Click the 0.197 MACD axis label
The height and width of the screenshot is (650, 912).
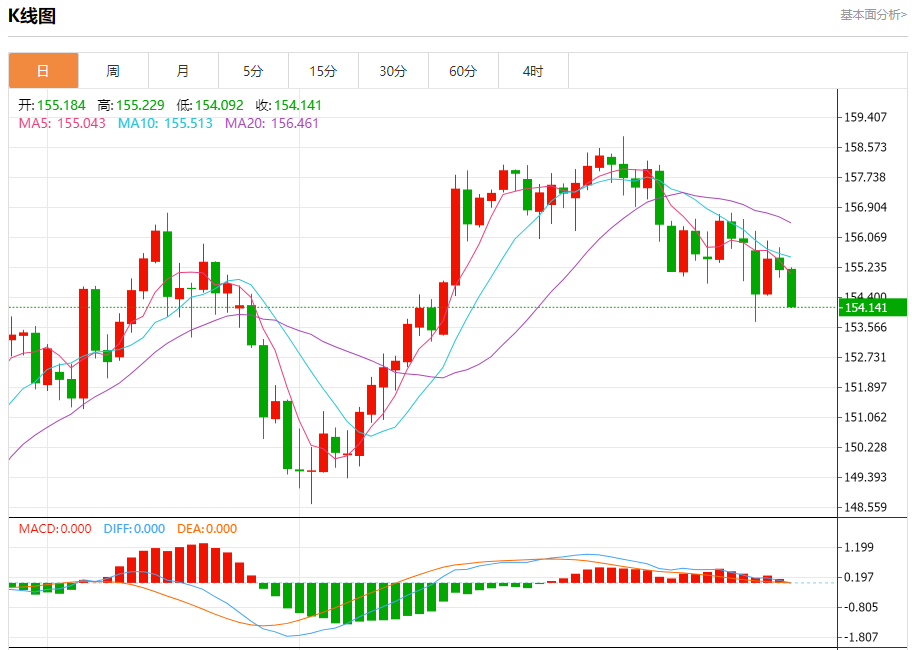click(859, 577)
